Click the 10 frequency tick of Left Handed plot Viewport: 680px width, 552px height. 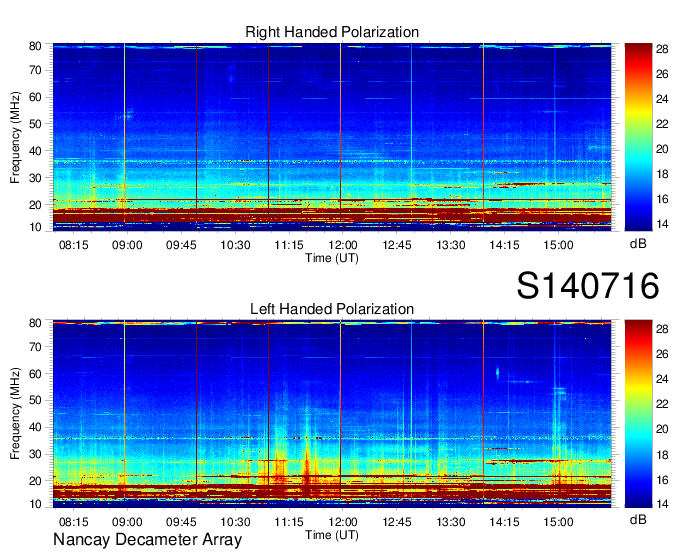(35, 504)
